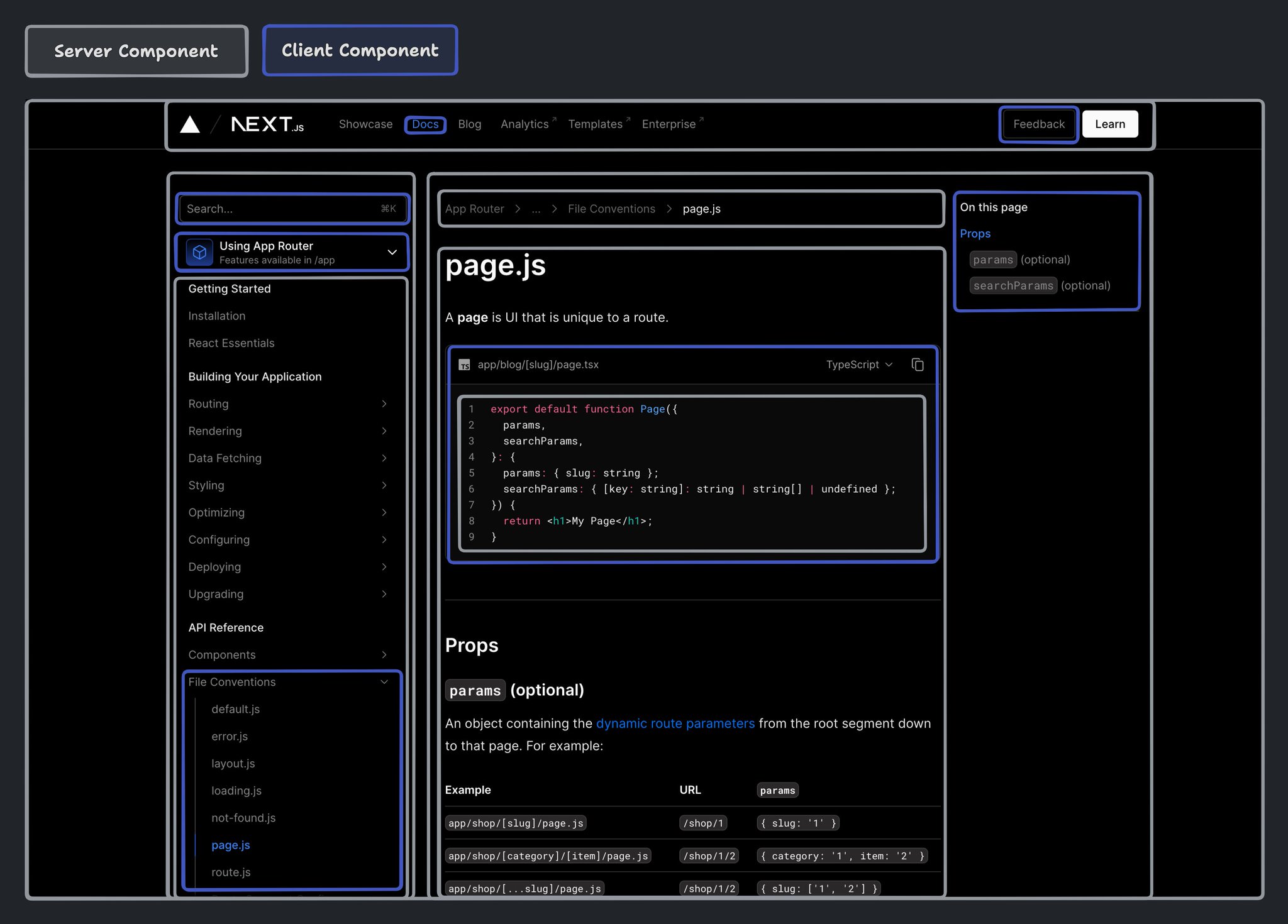Open the Analytics external link
The height and width of the screenshot is (924, 1288).
coord(528,124)
